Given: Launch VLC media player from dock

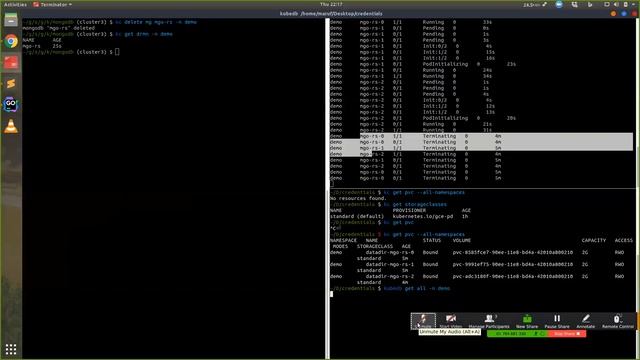Looking at the screenshot, I should [11, 127].
